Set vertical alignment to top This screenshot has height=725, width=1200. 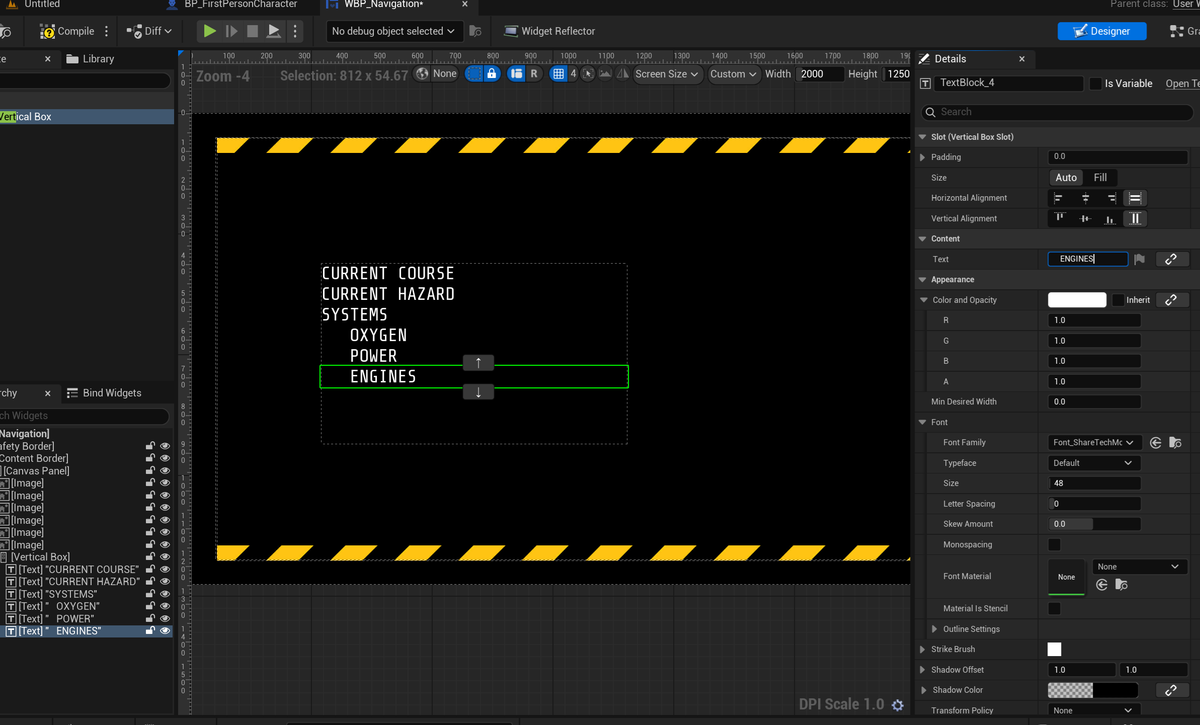pyautogui.click(x=1059, y=218)
